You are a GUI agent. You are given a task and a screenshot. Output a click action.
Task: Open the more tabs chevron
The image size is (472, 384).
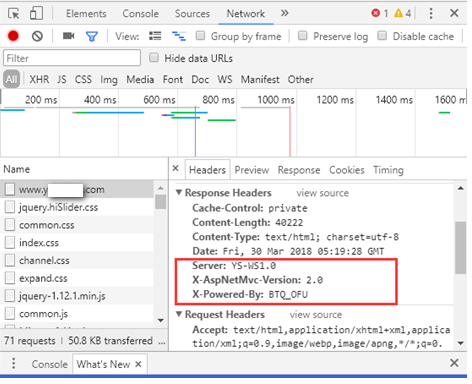(x=284, y=13)
